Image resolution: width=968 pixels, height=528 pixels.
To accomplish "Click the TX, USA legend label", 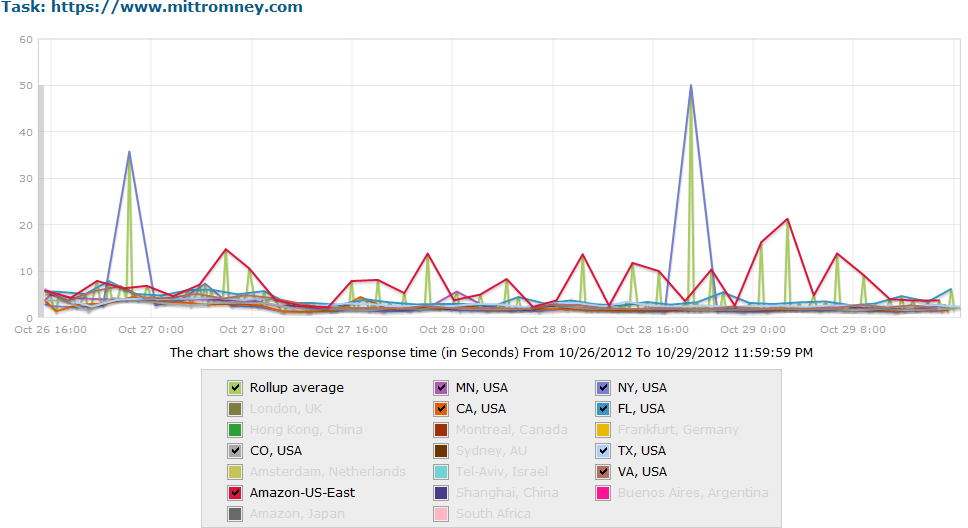I will (x=641, y=451).
